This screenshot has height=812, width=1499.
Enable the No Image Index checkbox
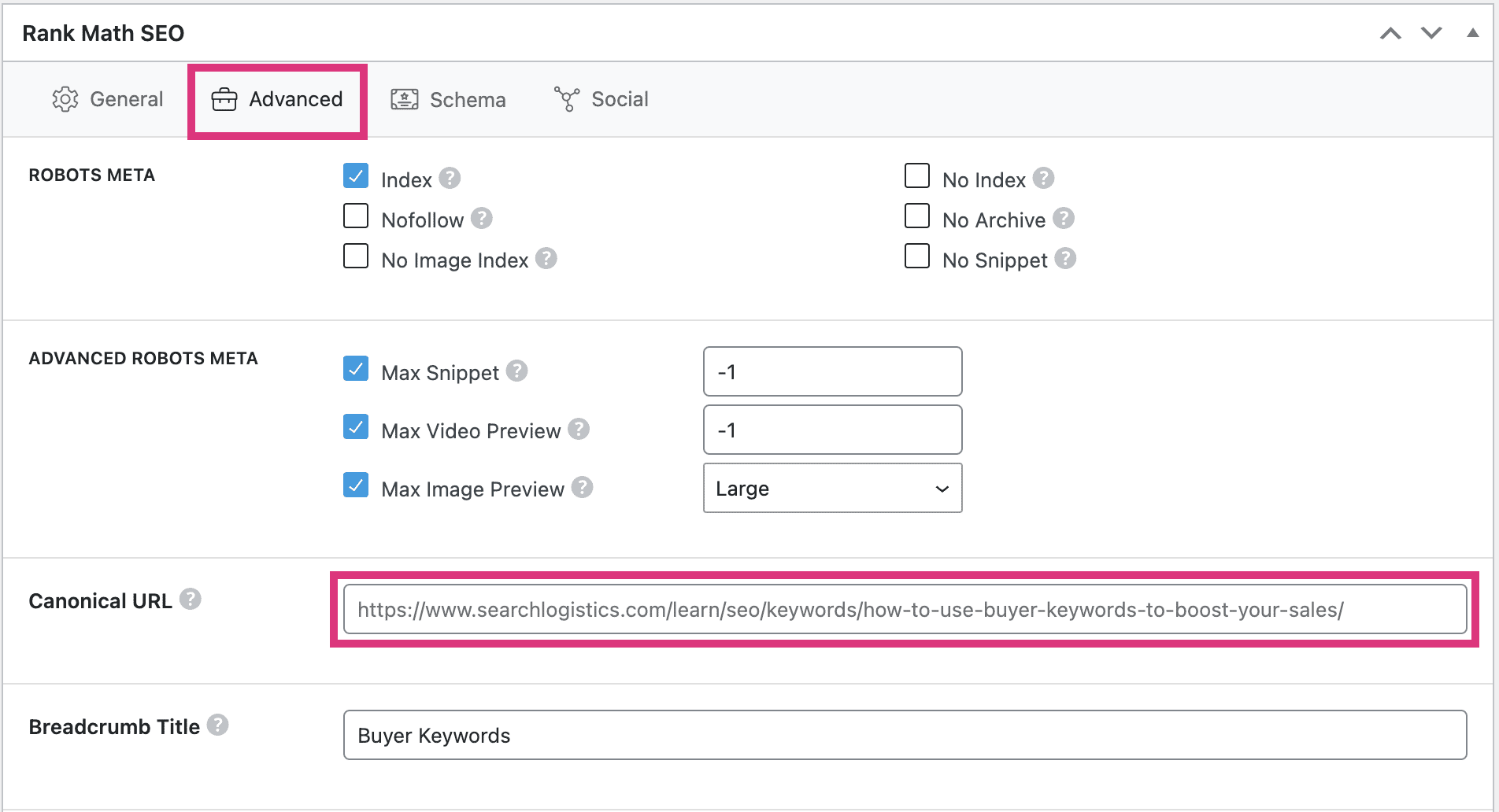click(356, 256)
